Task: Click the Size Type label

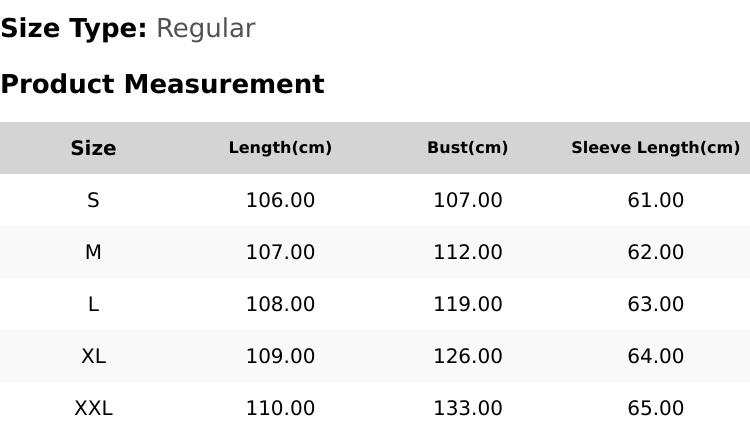Action: [x=74, y=28]
